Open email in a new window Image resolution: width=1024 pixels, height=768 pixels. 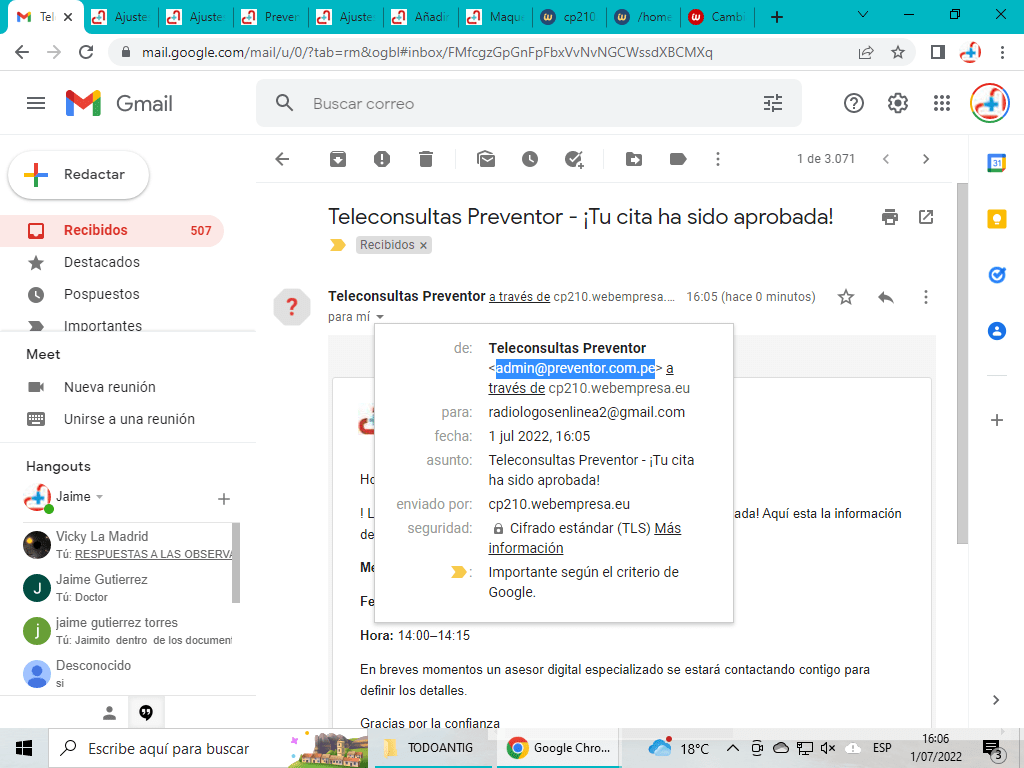[x=926, y=217]
